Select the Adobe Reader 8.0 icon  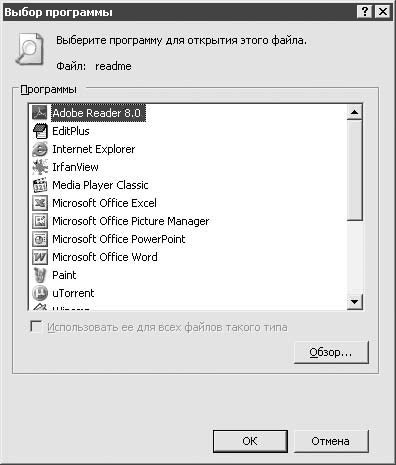40,113
